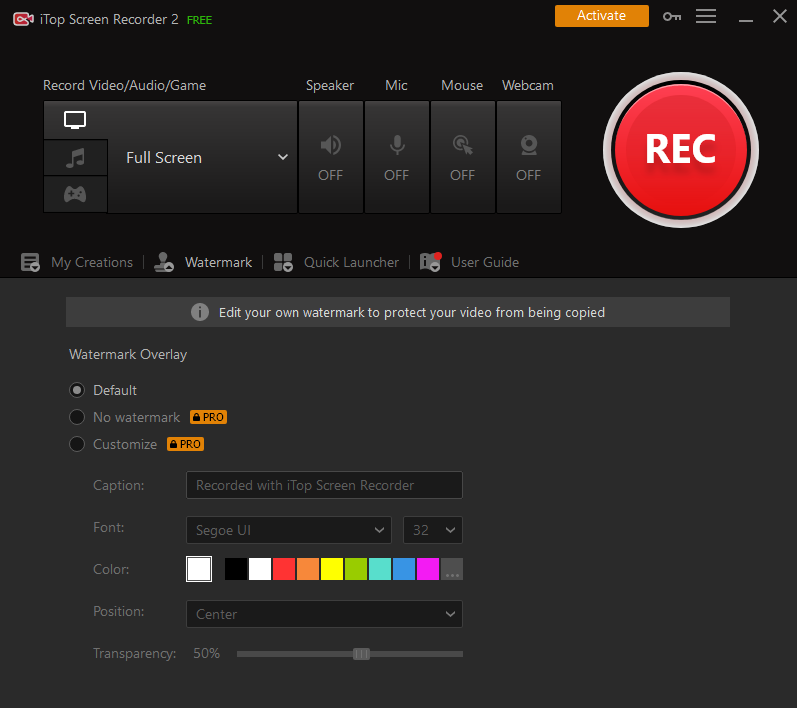Open the hamburger menu in title bar

[x=706, y=16]
